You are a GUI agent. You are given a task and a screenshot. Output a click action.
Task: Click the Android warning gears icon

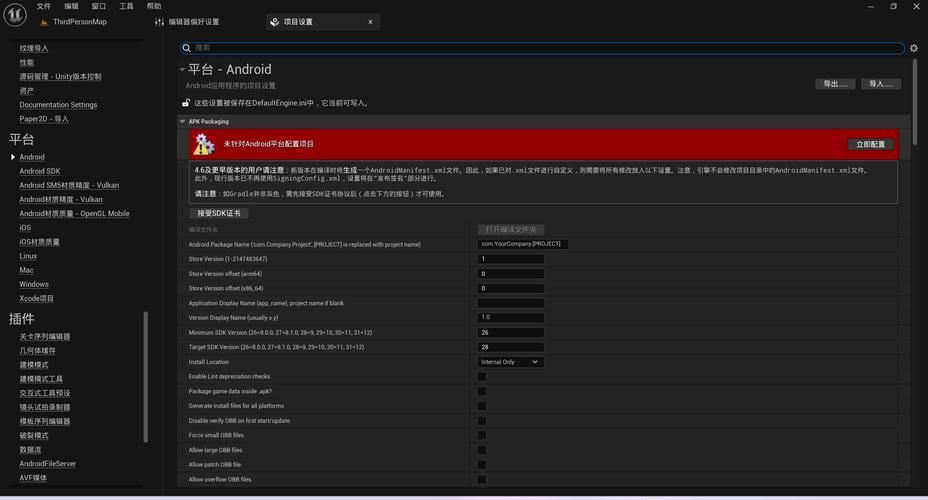204,144
